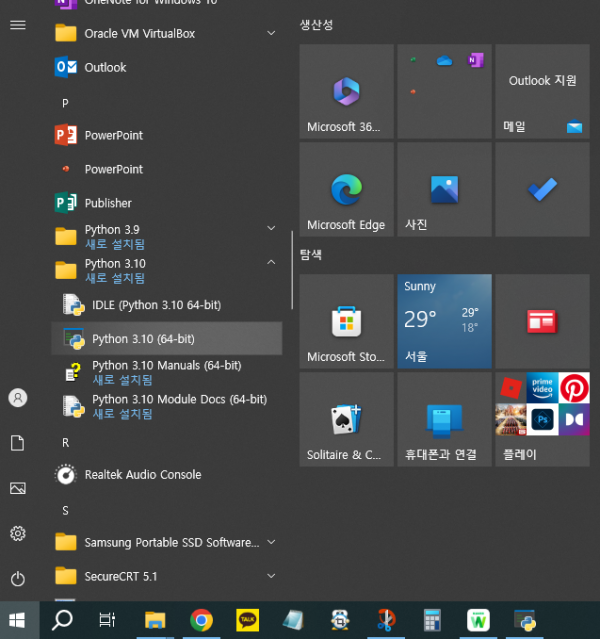Launch Outlook from the app list
Image resolution: width=600 pixels, height=639 pixels.
click(166, 67)
